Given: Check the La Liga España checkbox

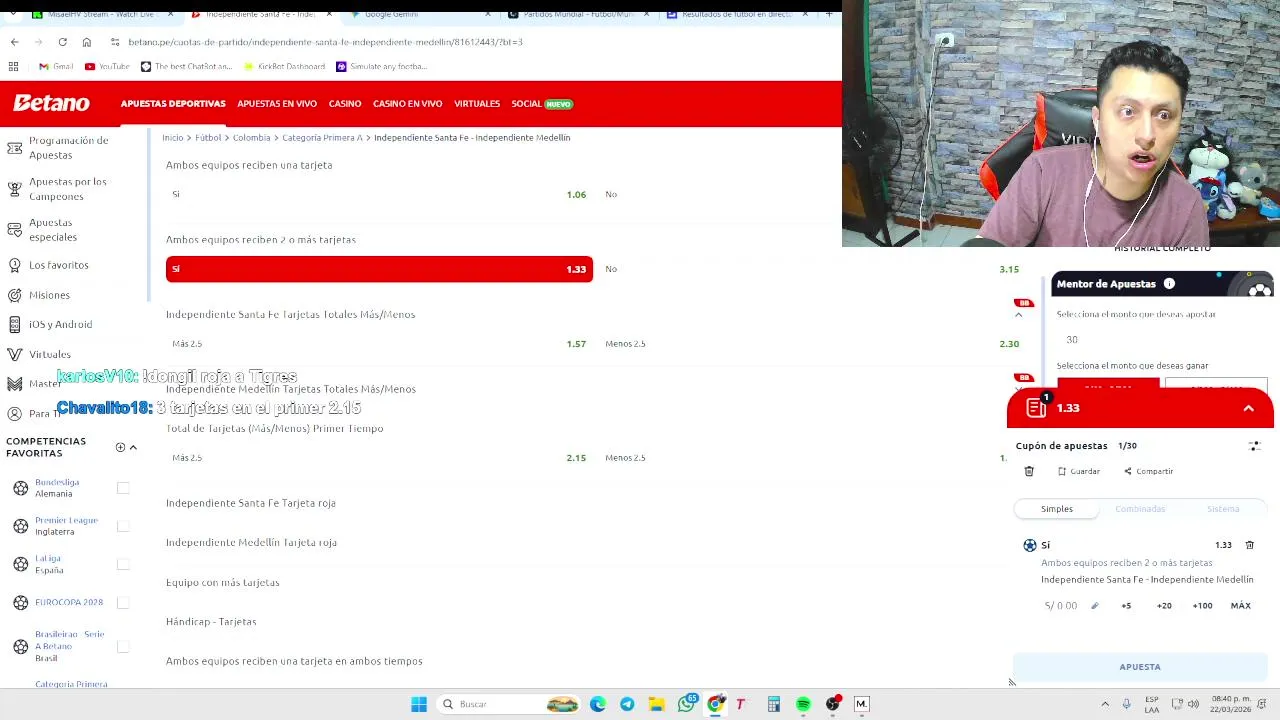Looking at the screenshot, I should pyautogui.click(x=123, y=564).
